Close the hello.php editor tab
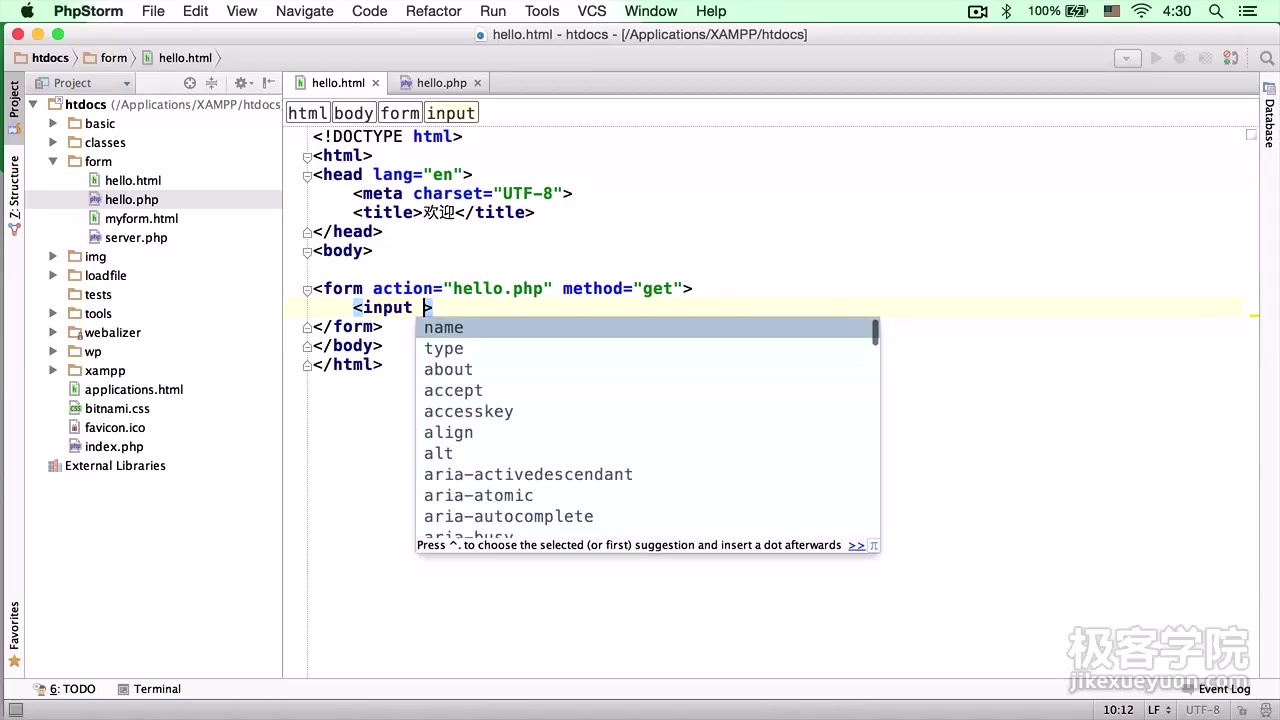1280x720 pixels. tap(477, 83)
